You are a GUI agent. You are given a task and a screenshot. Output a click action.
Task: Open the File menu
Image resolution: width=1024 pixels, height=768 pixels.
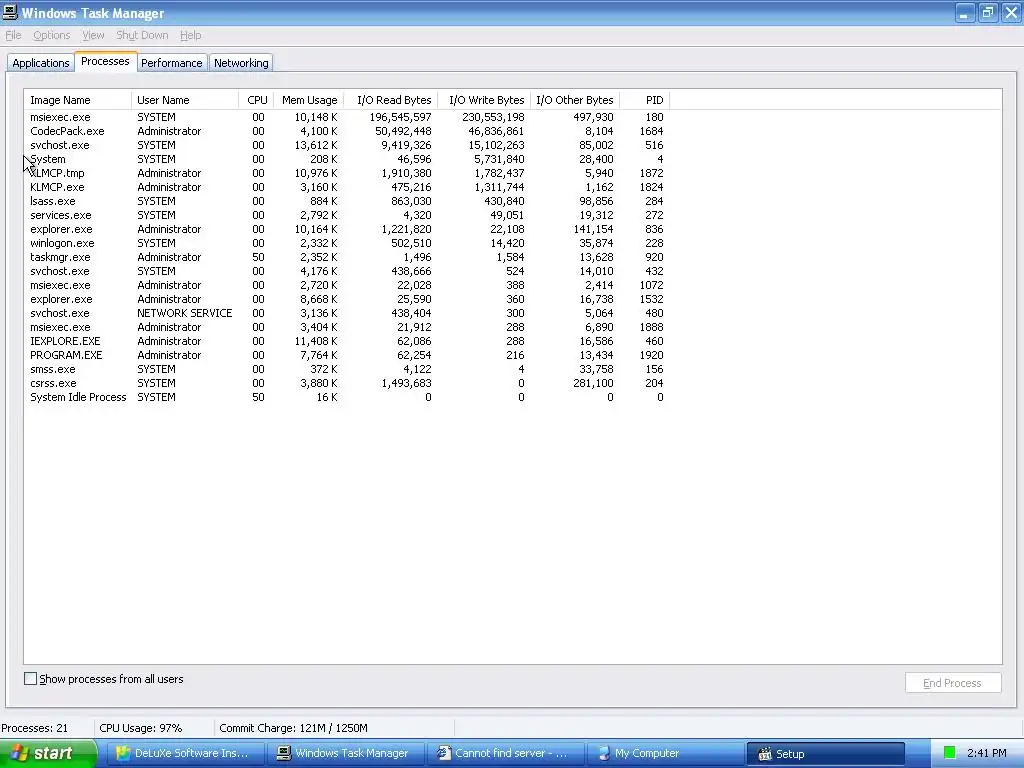(13, 35)
